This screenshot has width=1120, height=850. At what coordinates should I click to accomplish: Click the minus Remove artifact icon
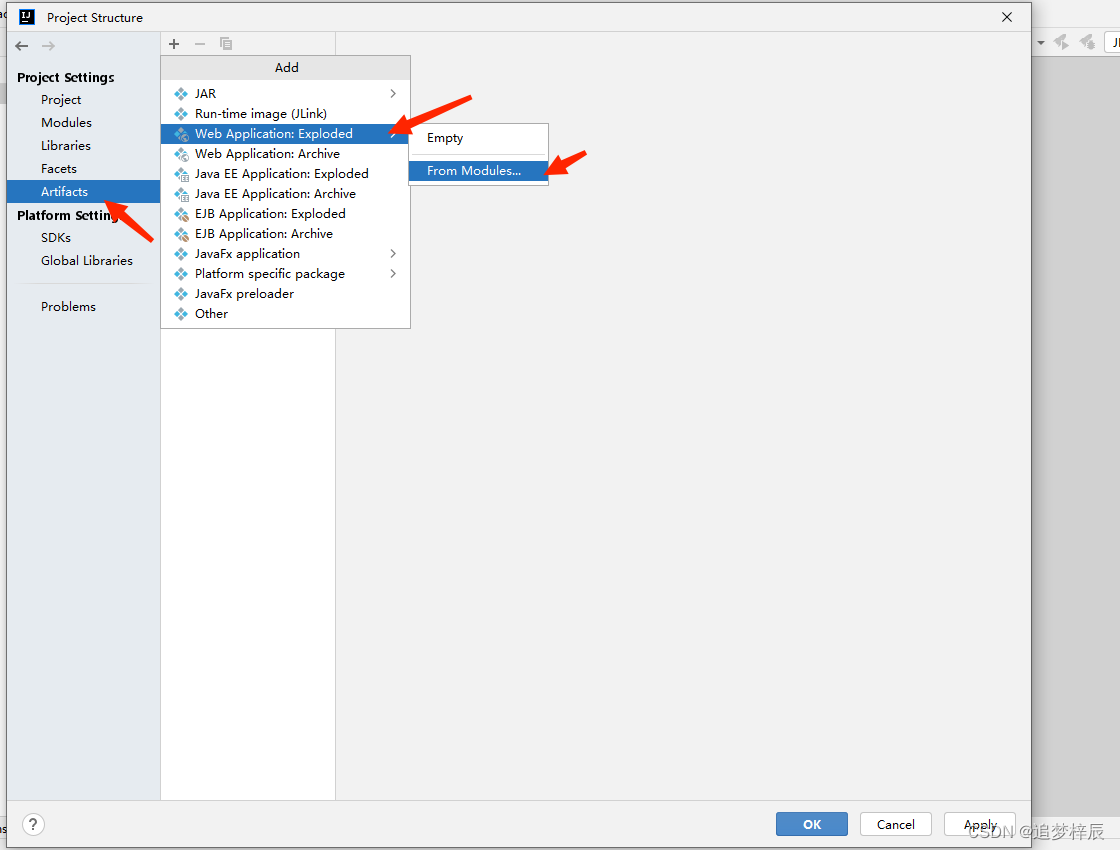tap(200, 44)
